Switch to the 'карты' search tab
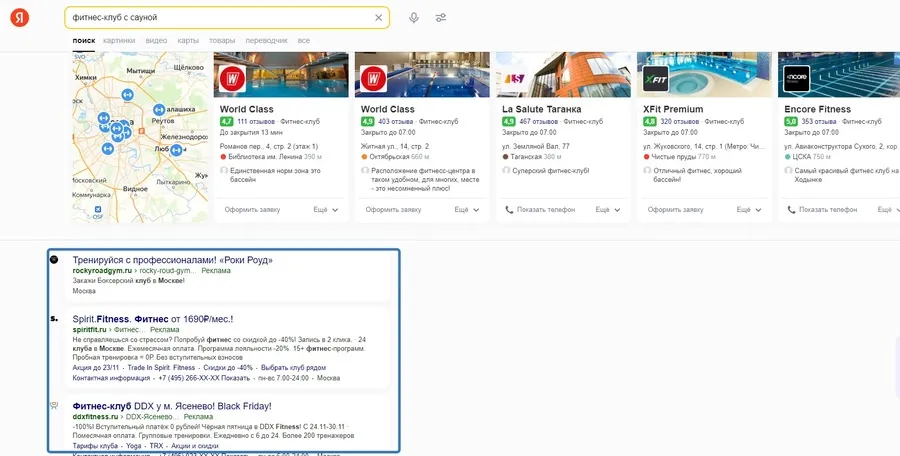 [x=188, y=40]
